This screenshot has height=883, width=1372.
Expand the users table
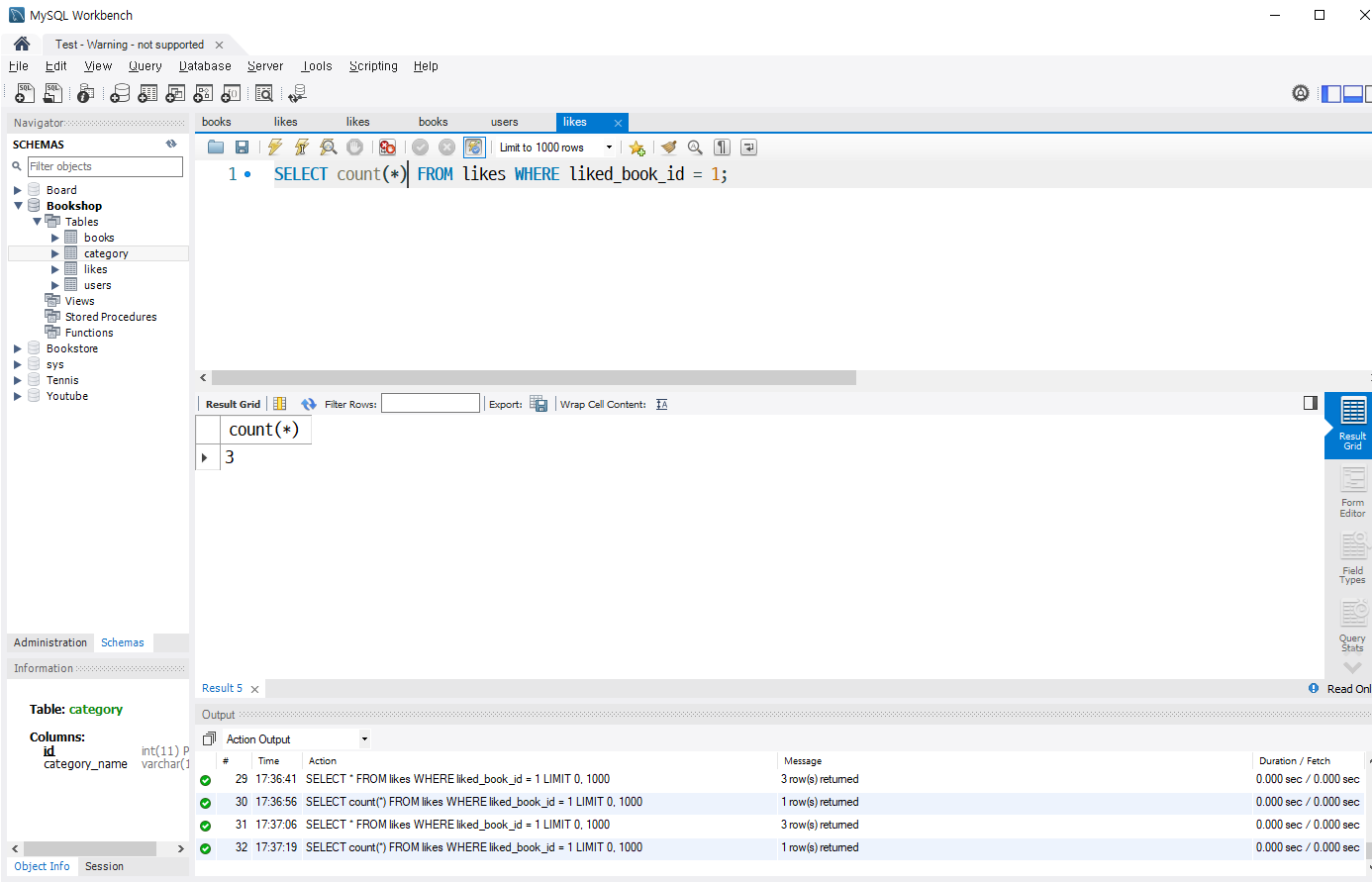(x=55, y=285)
